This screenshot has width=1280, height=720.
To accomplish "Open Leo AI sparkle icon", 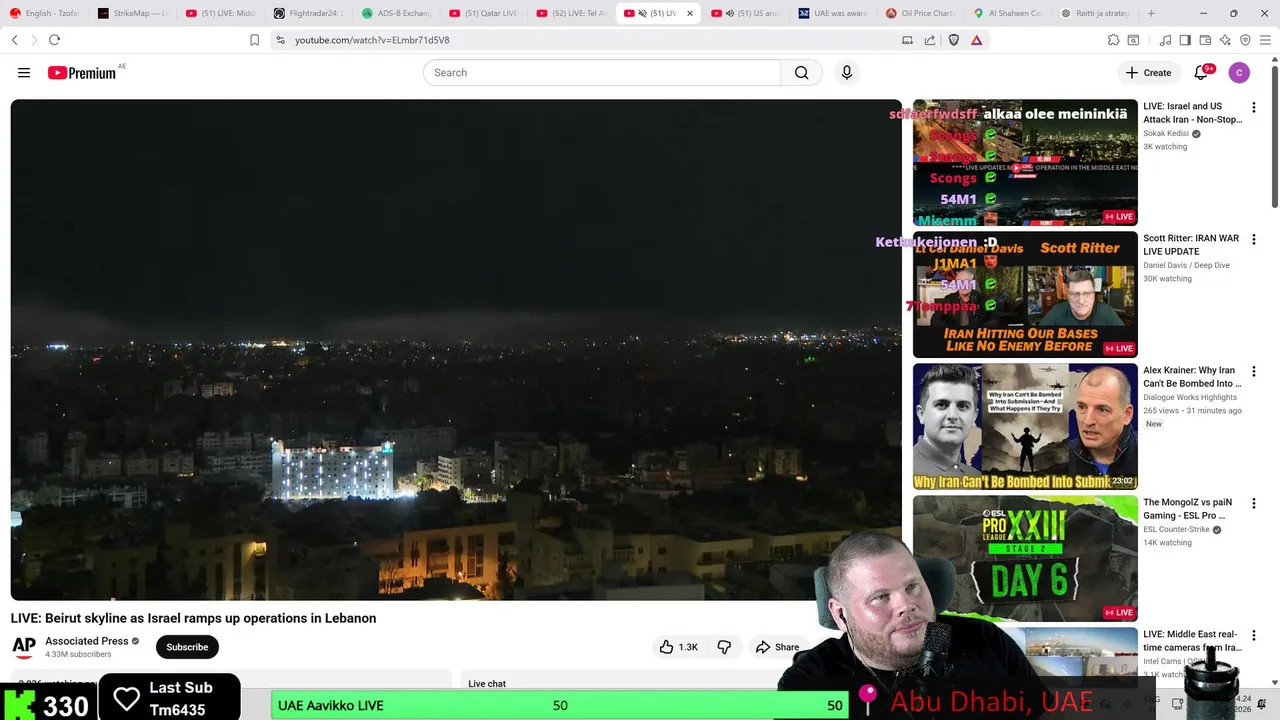I will click(x=1225, y=40).
